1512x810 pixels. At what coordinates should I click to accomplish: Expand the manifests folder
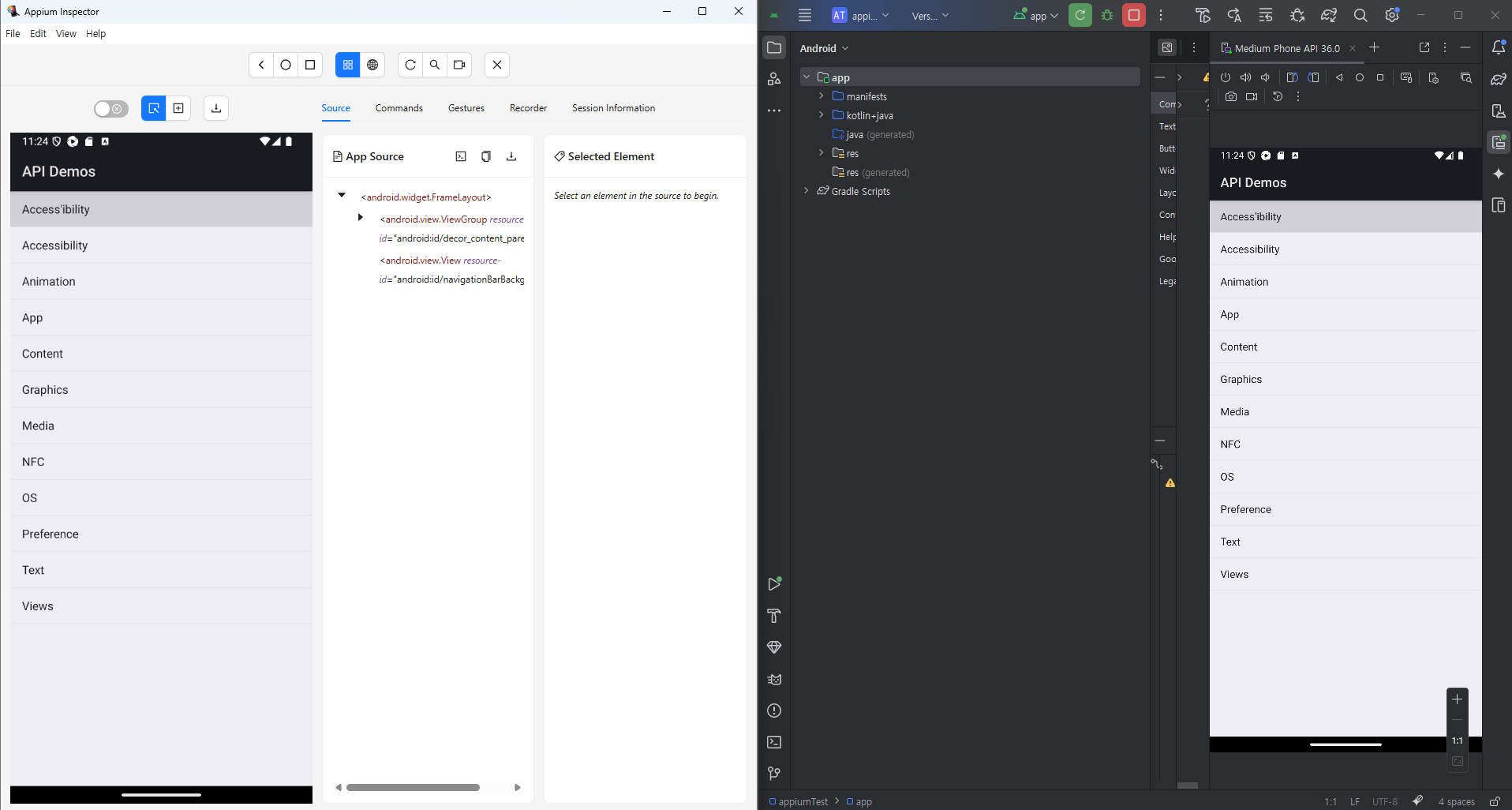click(821, 96)
